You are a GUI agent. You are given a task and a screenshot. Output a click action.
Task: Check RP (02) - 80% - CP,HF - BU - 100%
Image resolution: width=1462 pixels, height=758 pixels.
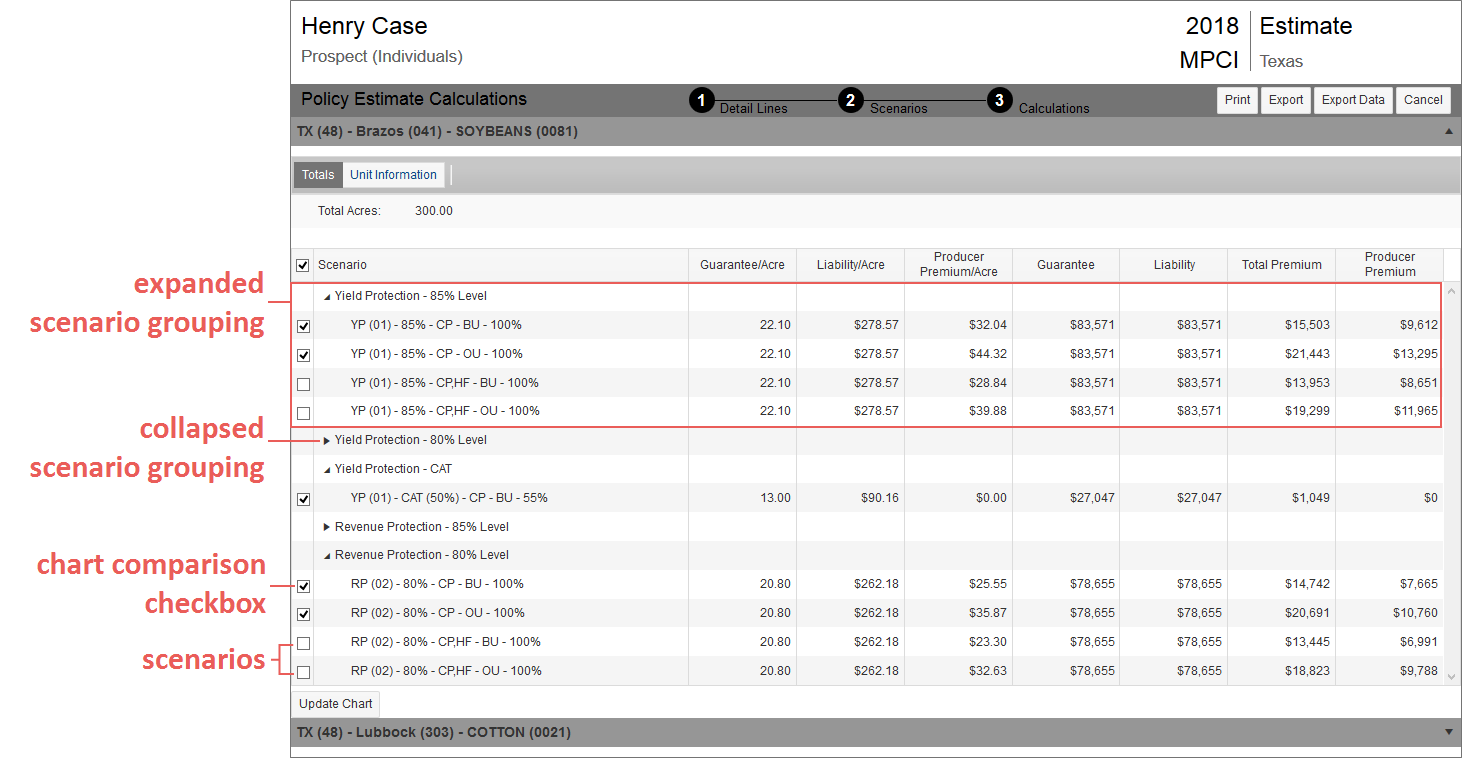tap(303, 643)
